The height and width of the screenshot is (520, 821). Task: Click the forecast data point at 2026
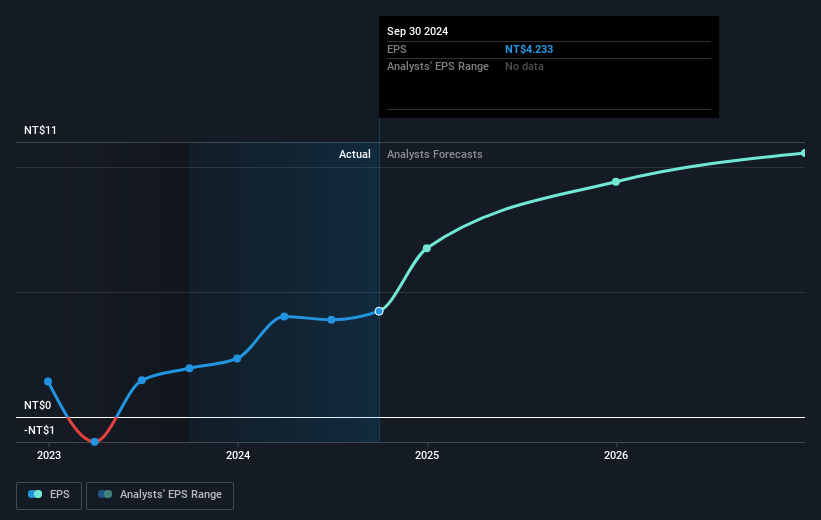616,182
